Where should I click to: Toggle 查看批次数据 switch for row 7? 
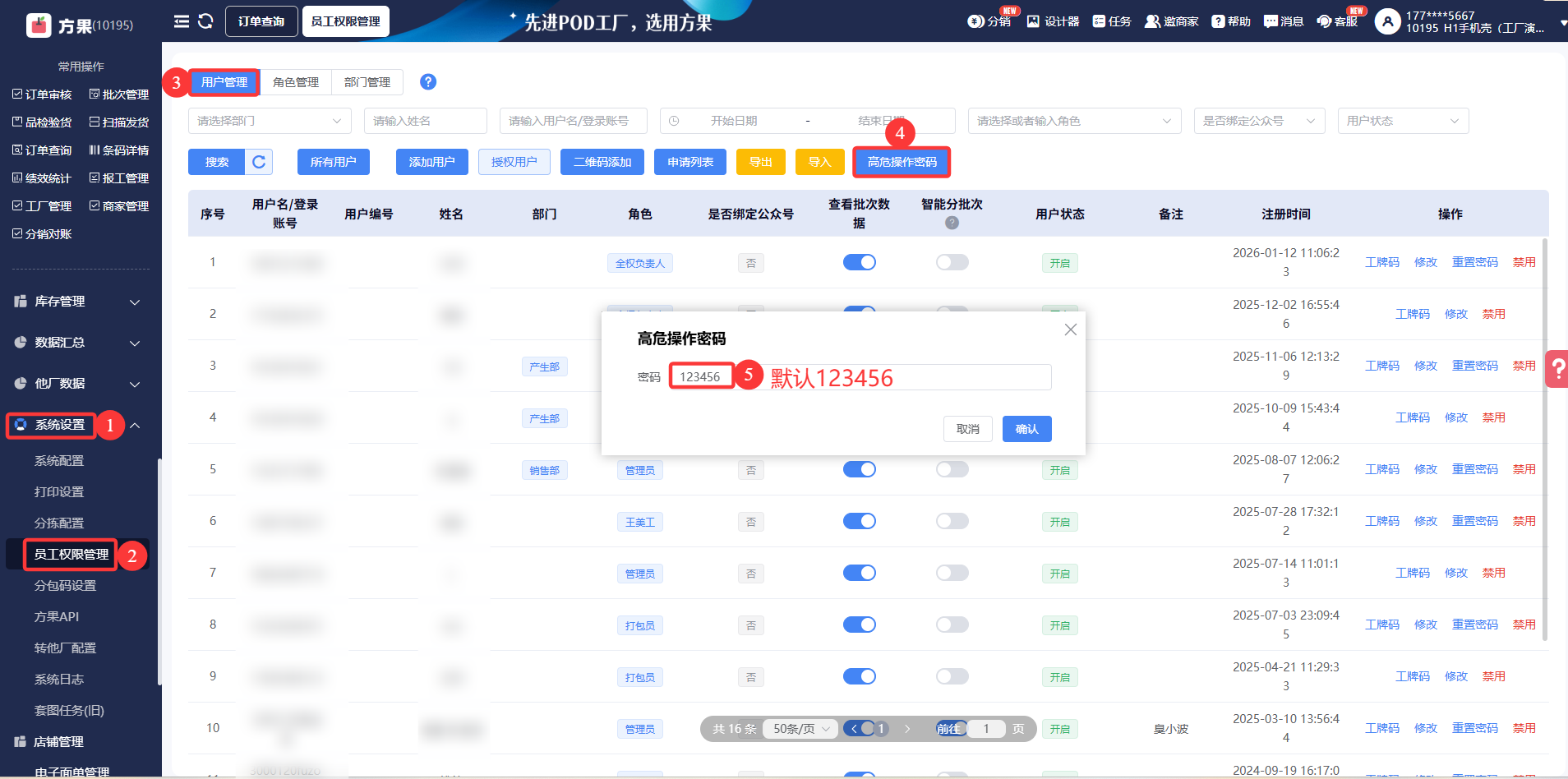tap(860, 573)
